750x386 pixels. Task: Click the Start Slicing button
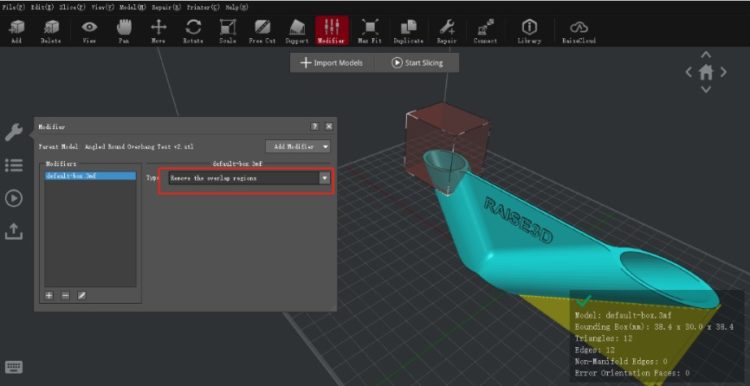click(417, 63)
